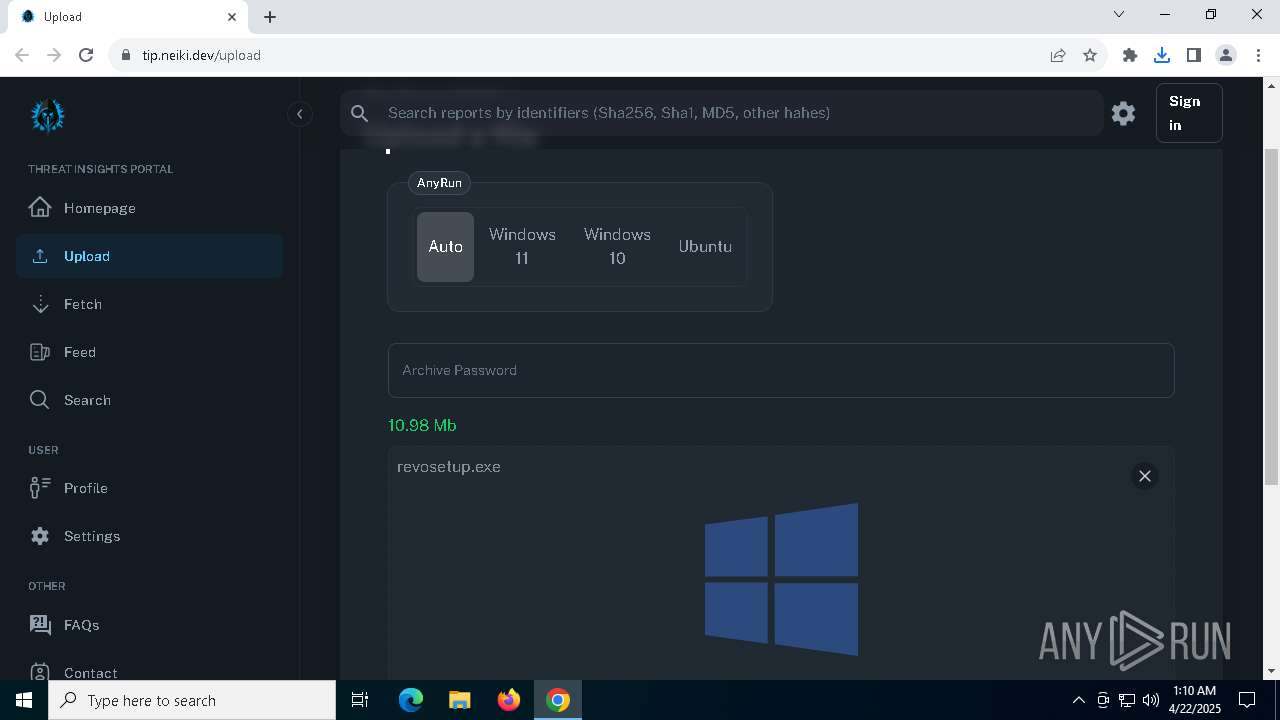Click the AnyRun label tag
1280x720 pixels.
(x=439, y=183)
